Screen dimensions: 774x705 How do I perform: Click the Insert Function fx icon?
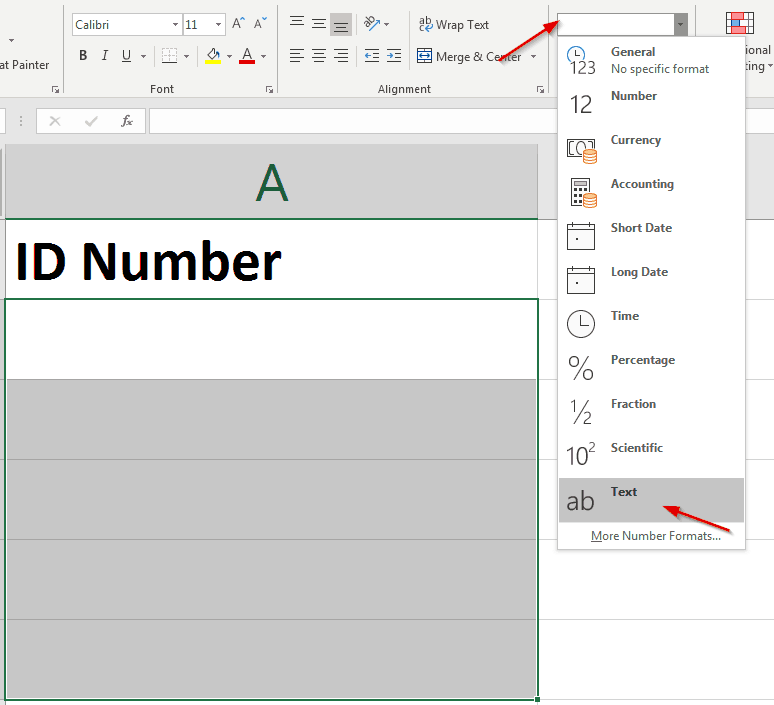pyautogui.click(x=127, y=121)
